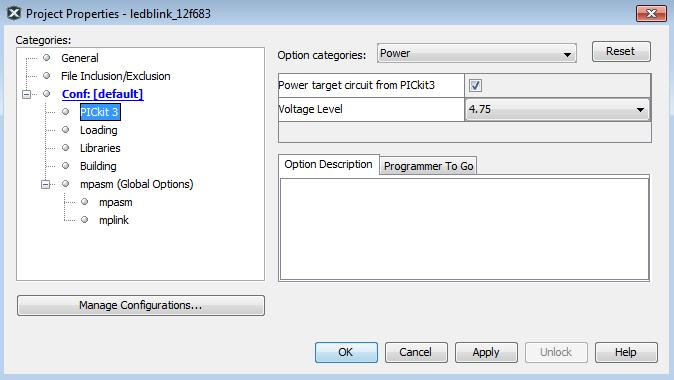This screenshot has width=674, height=380.
Task: Click inside the Option Description text area
Action: [464, 229]
